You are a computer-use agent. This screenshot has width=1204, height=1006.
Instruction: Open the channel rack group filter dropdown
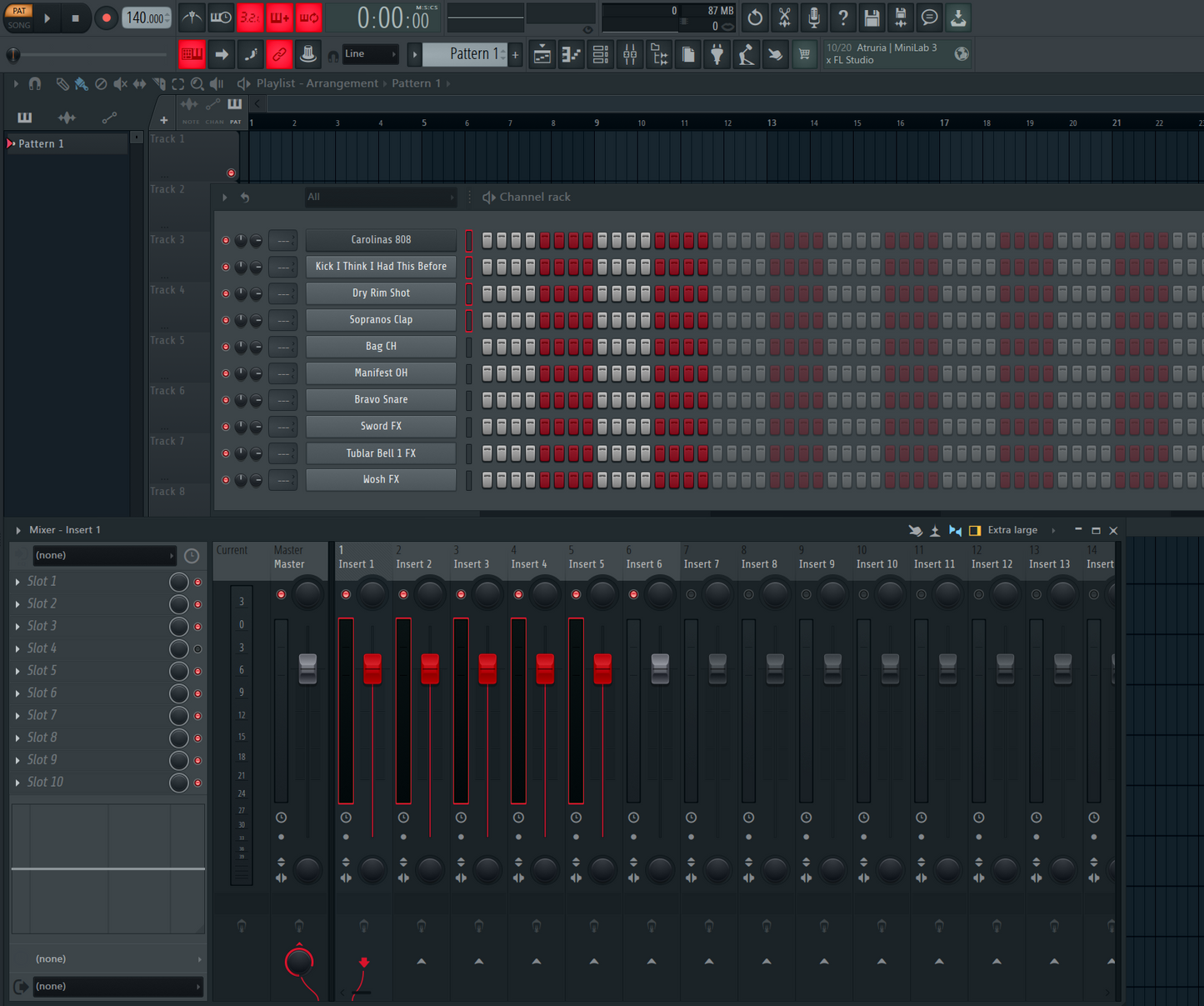pos(381,197)
